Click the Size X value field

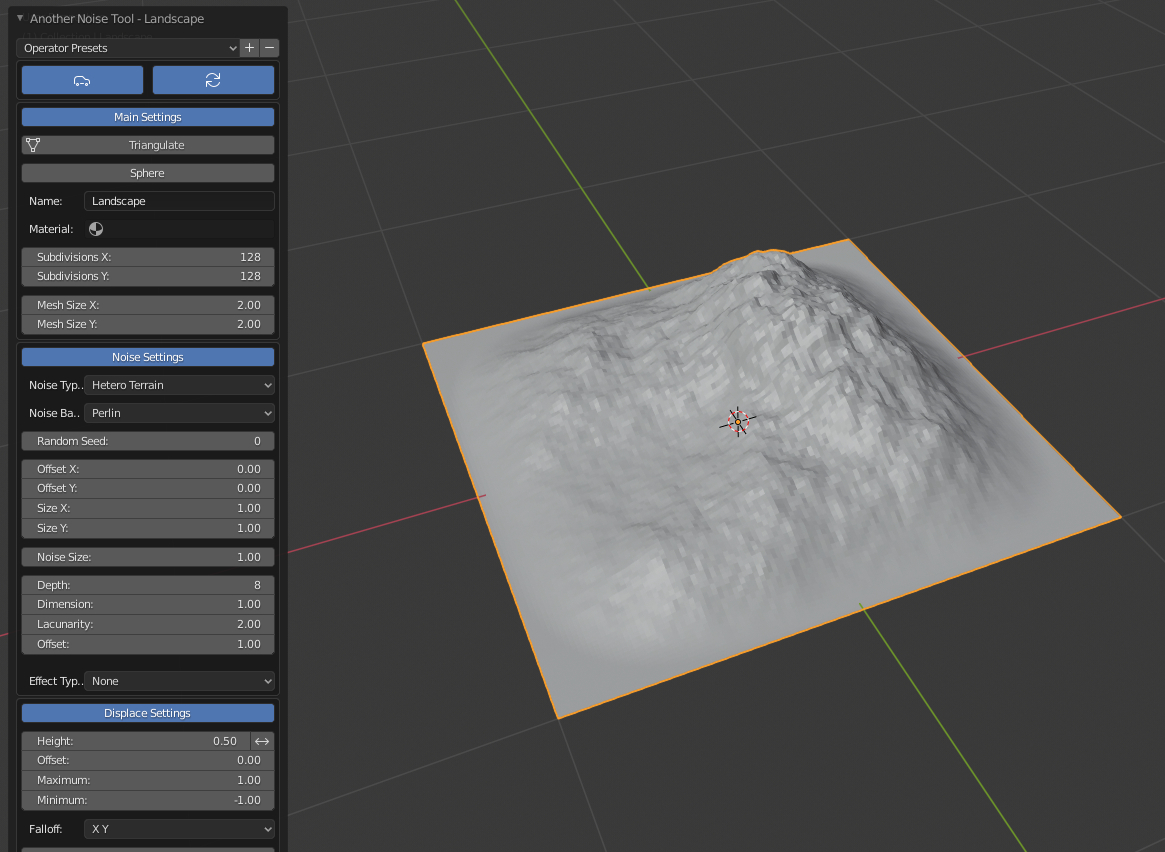click(148, 508)
